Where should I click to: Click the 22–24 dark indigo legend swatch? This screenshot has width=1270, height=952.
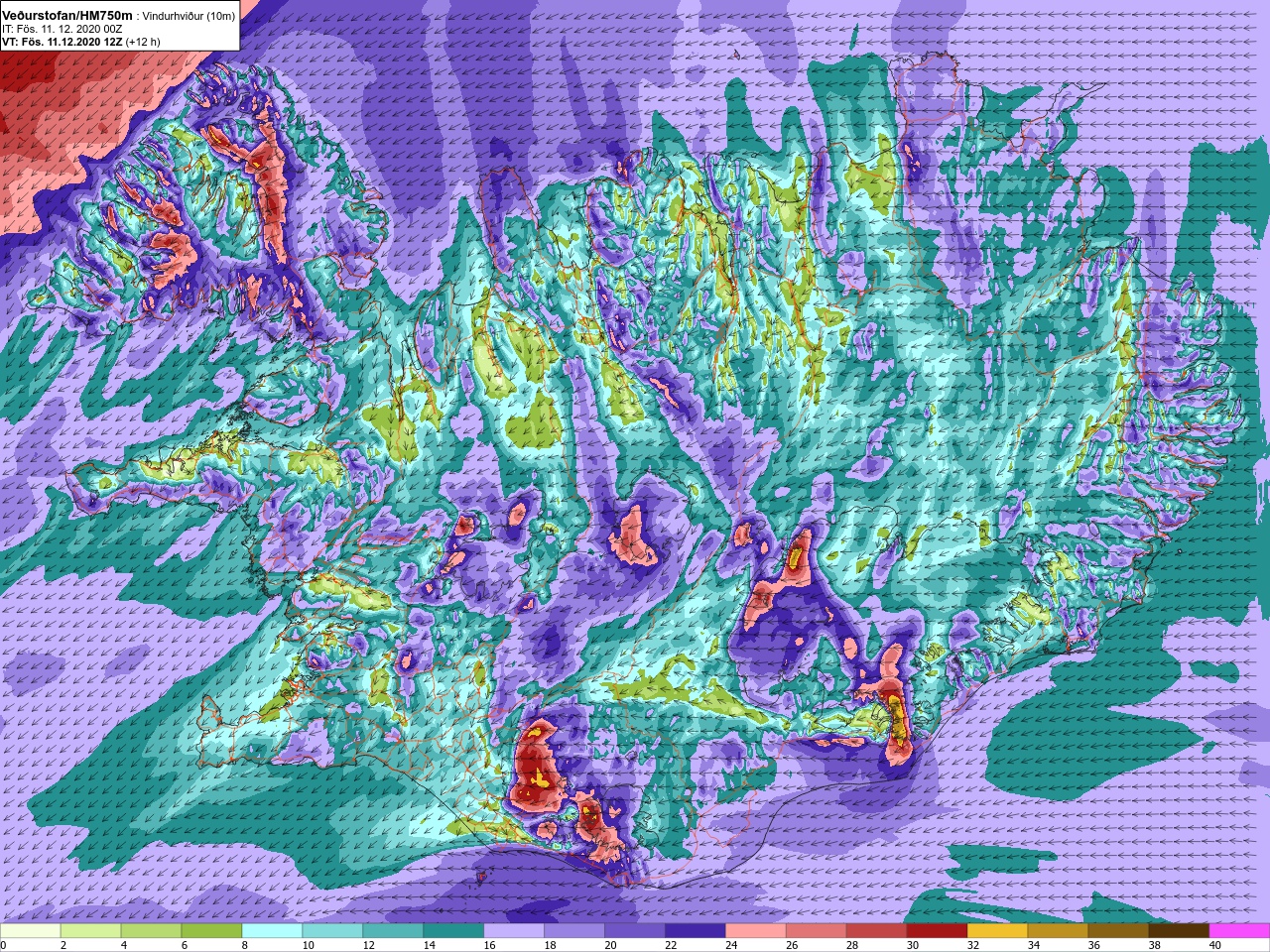coord(696,930)
